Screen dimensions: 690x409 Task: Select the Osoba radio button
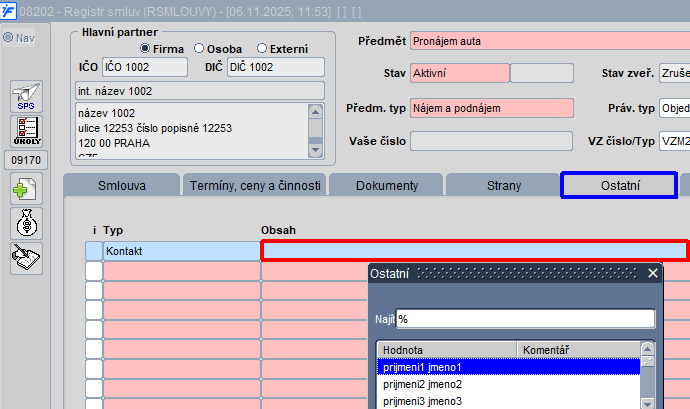tap(199, 48)
